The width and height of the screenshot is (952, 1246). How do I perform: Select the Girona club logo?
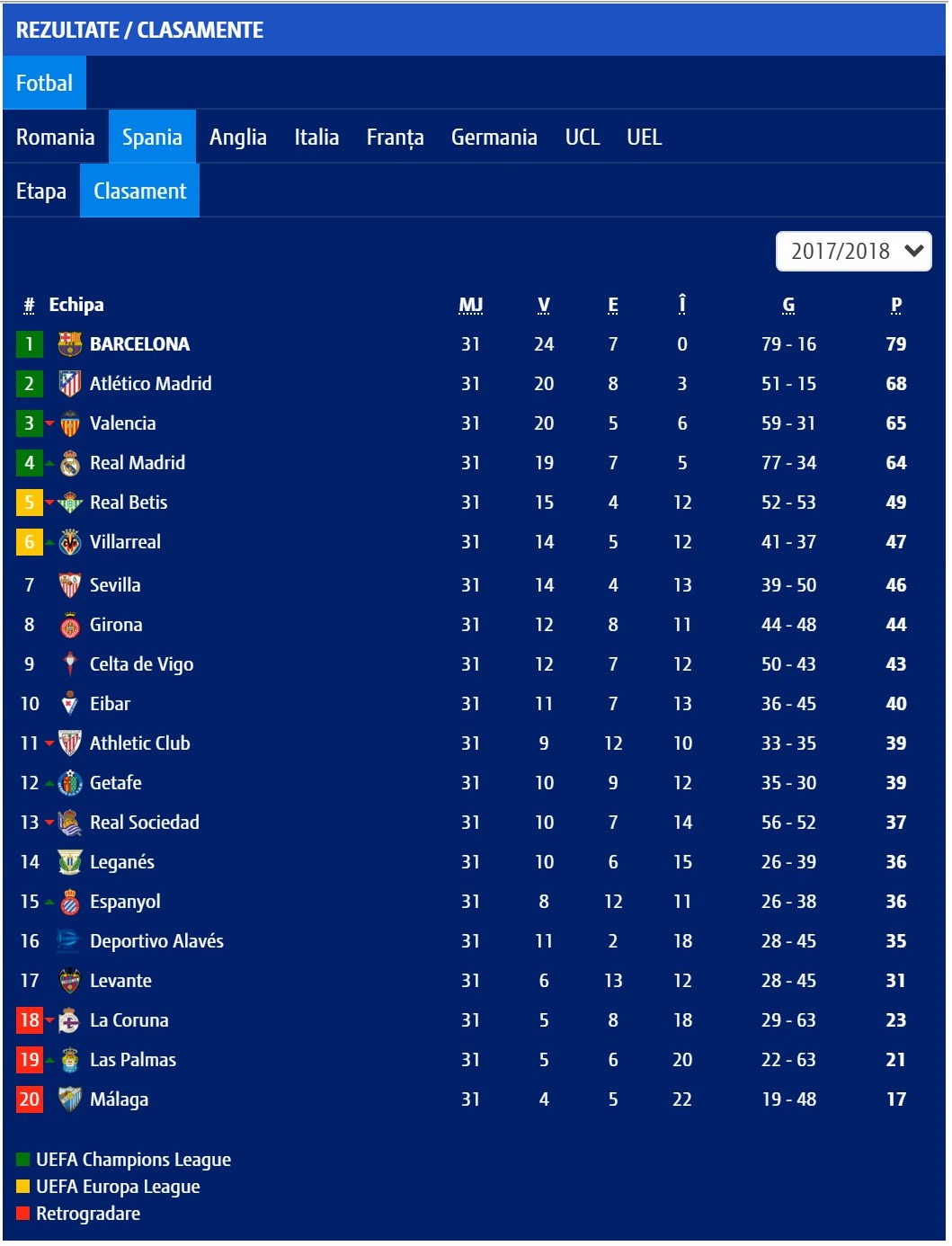[x=71, y=624]
